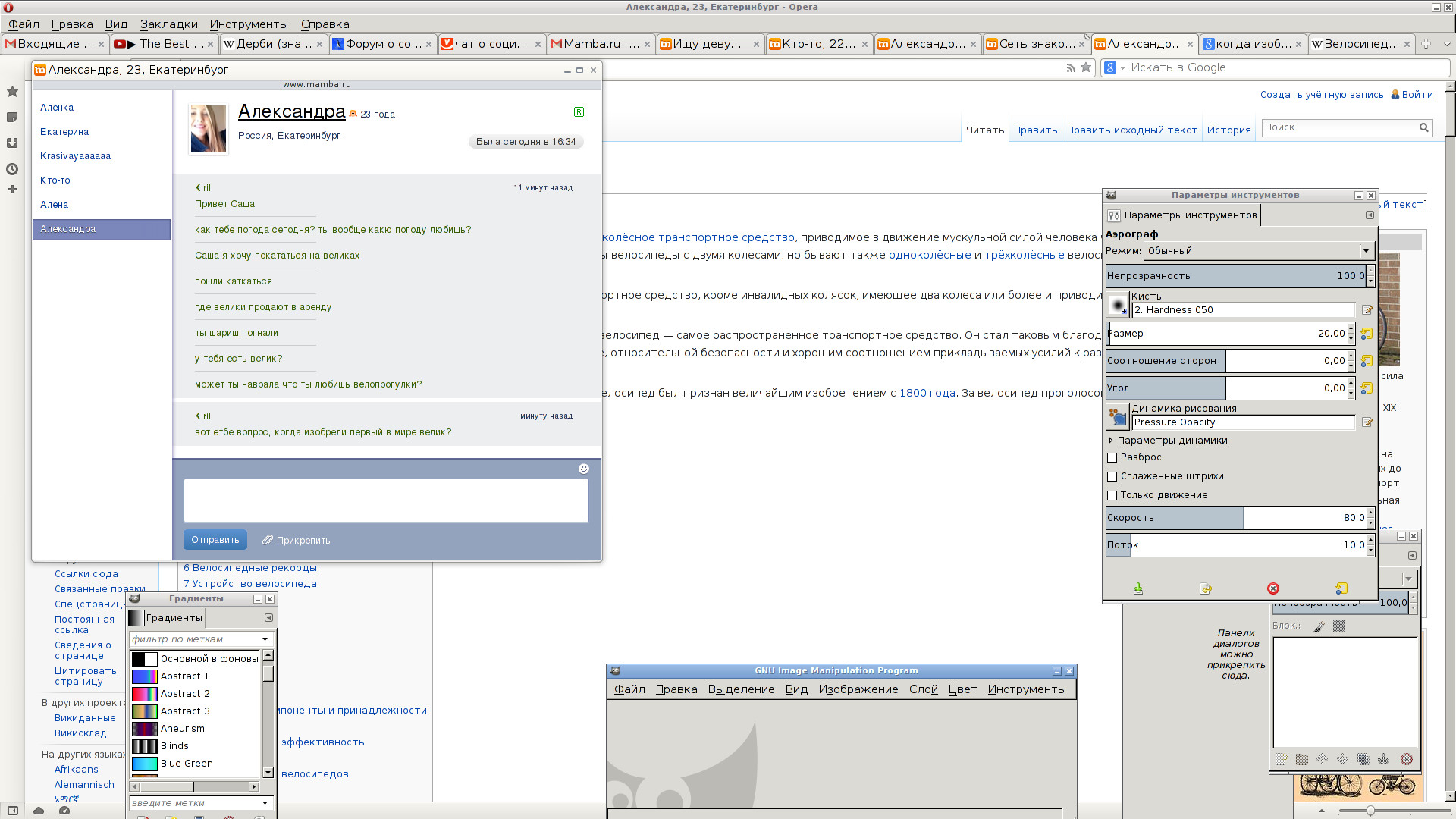Reset aspect ratio (Соотношение сторон) icon
This screenshot has width=1456, height=819.
tap(1367, 361)
